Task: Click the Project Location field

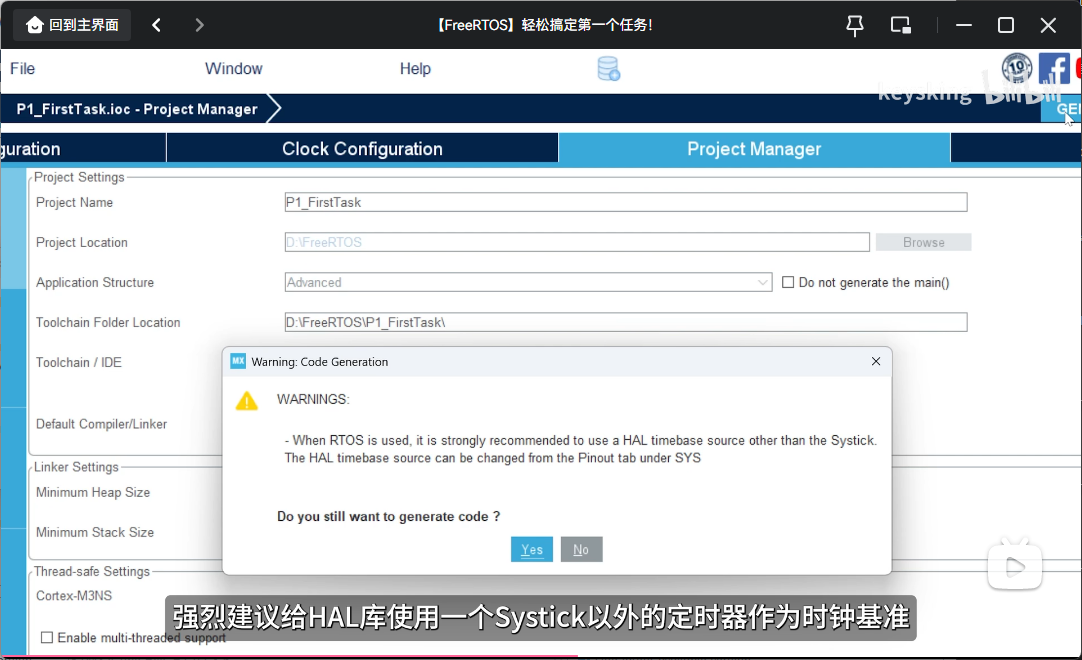Action: coord(577,242)
